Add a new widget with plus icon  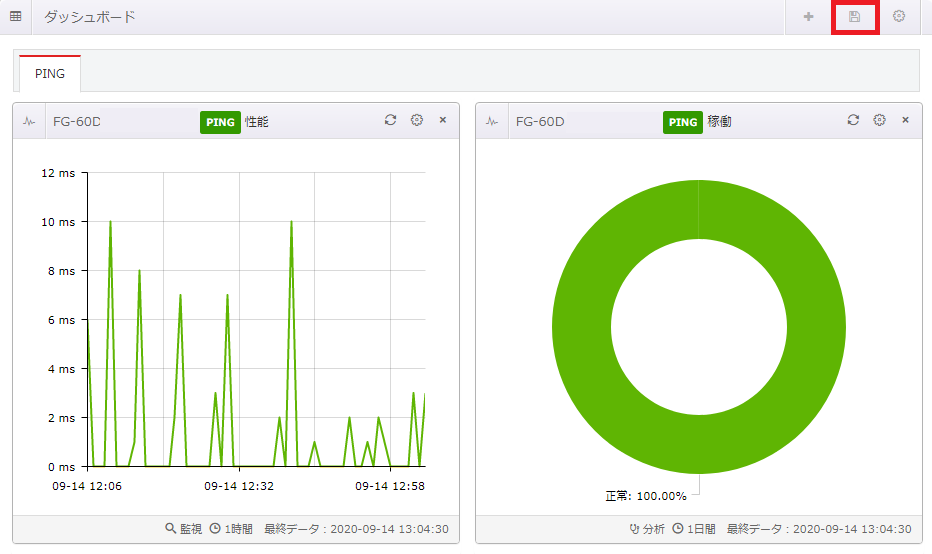(x=808, y=17)
